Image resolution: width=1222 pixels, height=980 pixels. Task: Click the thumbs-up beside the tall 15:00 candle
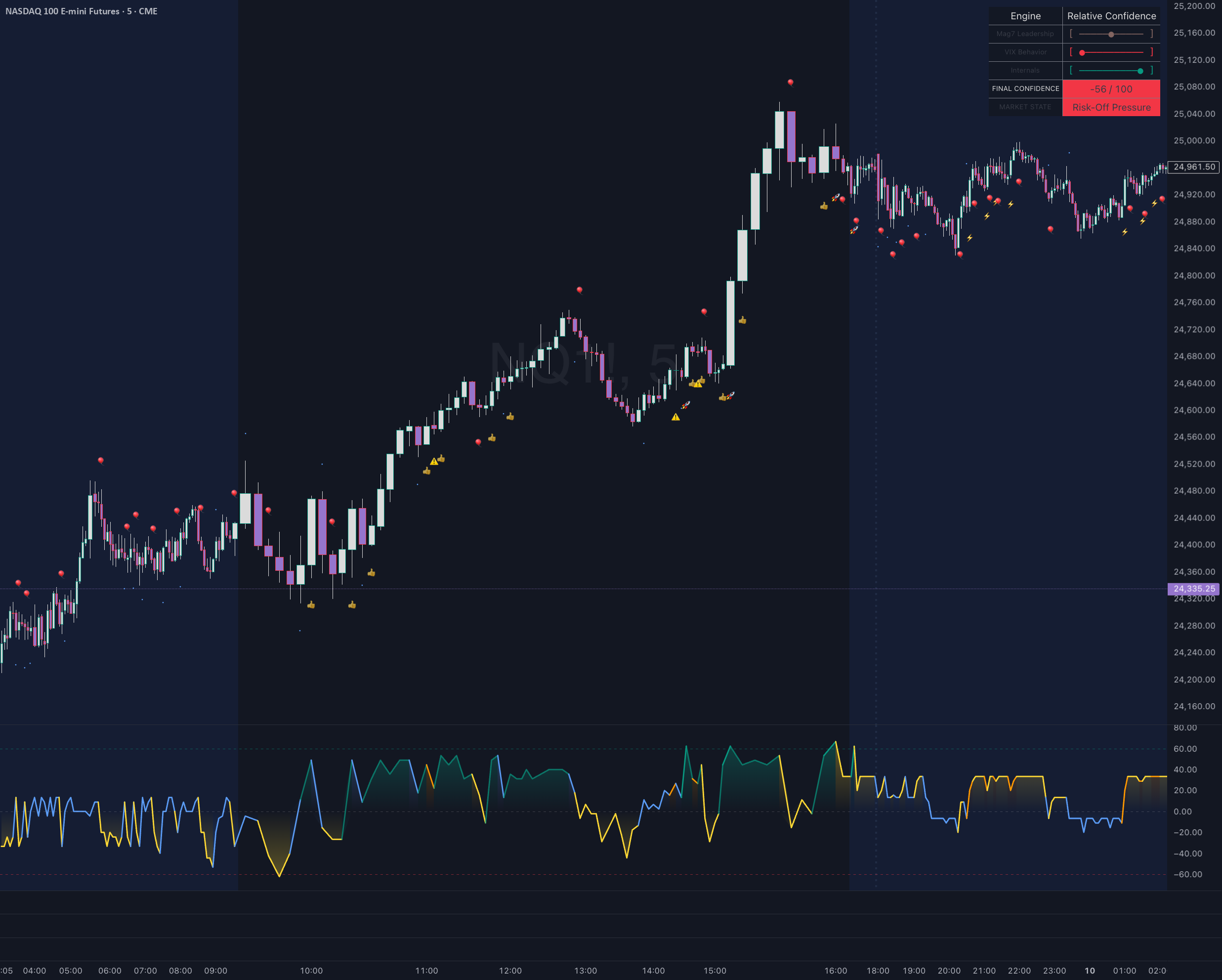(743, 320)
